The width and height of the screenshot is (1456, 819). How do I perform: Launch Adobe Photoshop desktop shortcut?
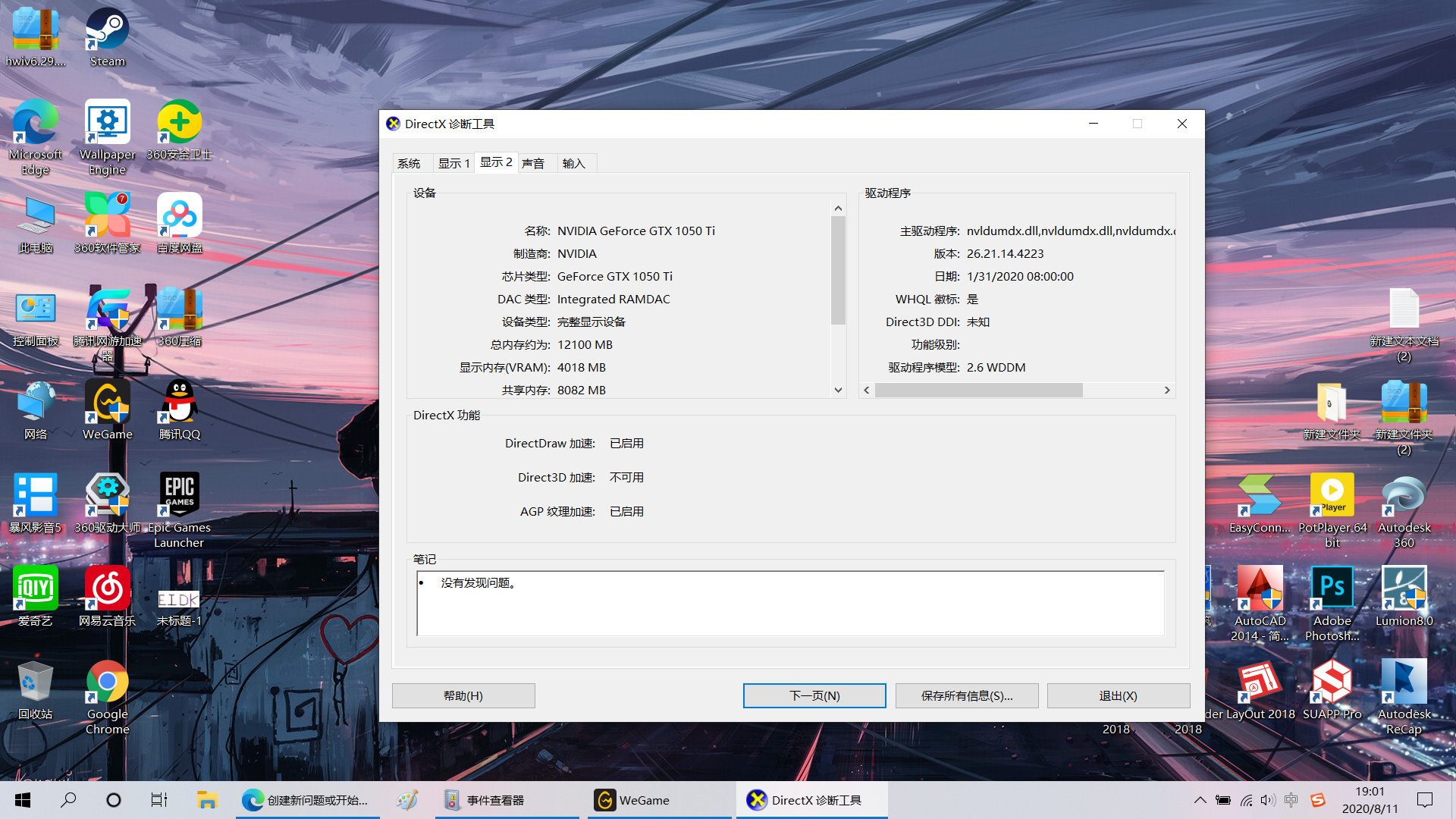click(x=1332, y=604)
